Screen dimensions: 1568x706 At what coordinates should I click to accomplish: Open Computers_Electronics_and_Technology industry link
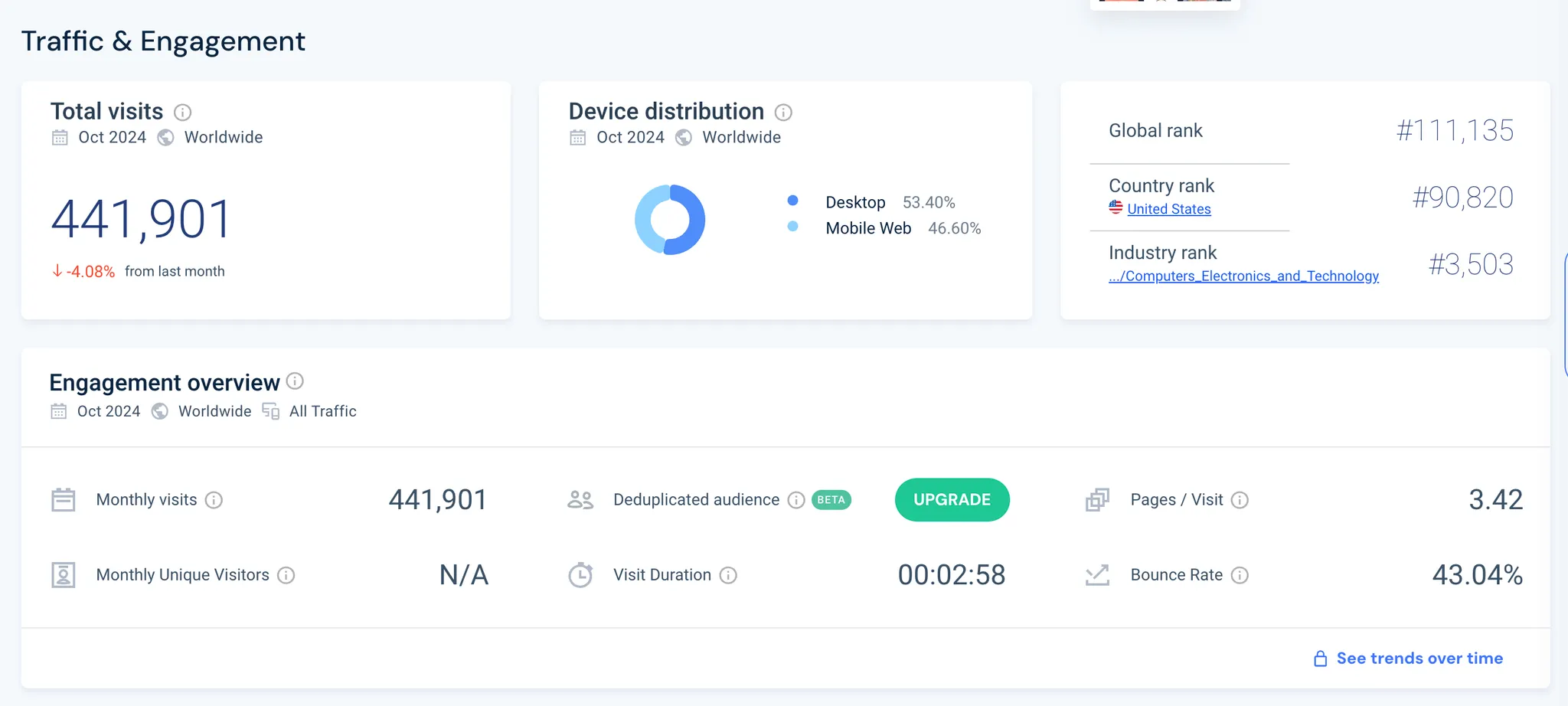[1243, 276]
